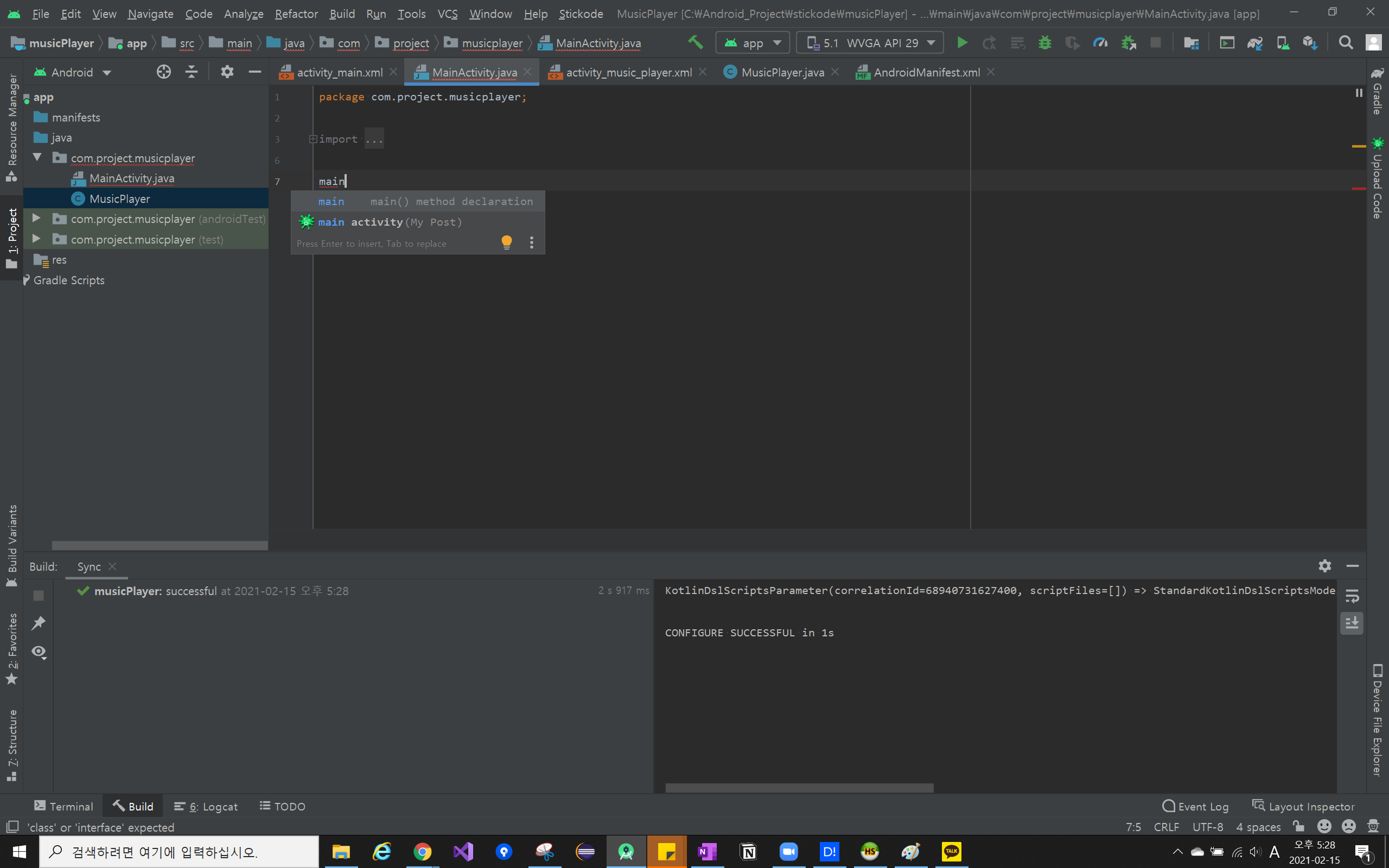Viewport: 1389px width, 868px height.
Task: Pin the Build tab with pin icon
Action: pyautogui.click(x=39, y=623)
